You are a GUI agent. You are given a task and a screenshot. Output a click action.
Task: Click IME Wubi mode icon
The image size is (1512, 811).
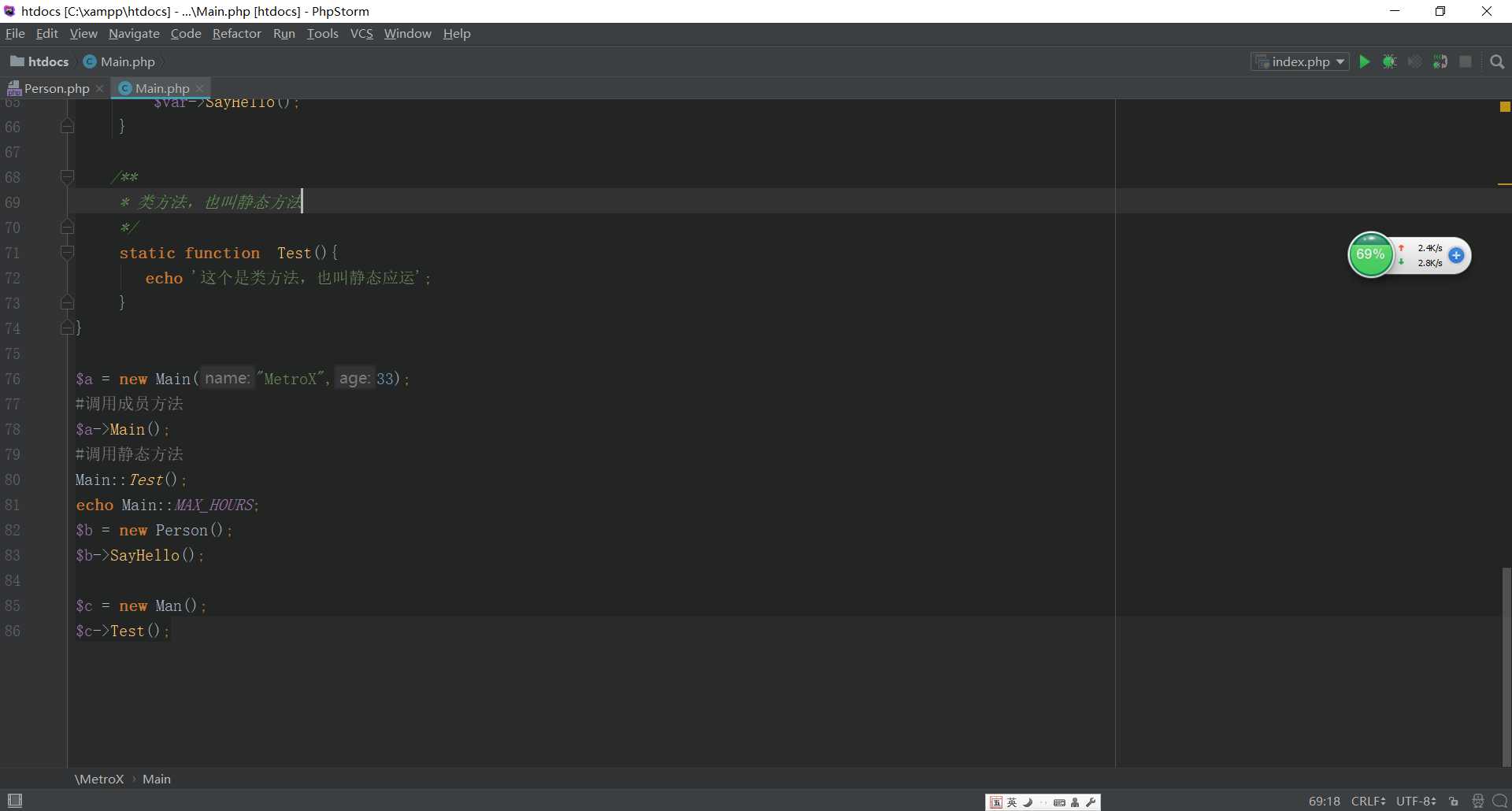coord(996,802)
